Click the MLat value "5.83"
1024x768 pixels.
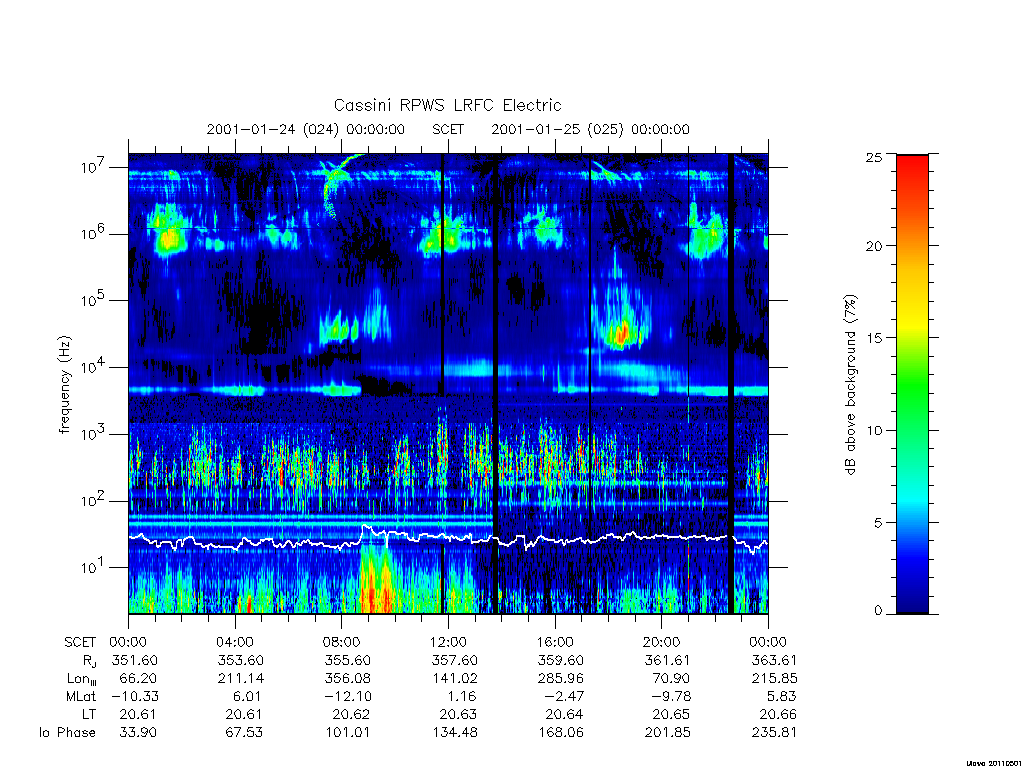click(782, 696)
